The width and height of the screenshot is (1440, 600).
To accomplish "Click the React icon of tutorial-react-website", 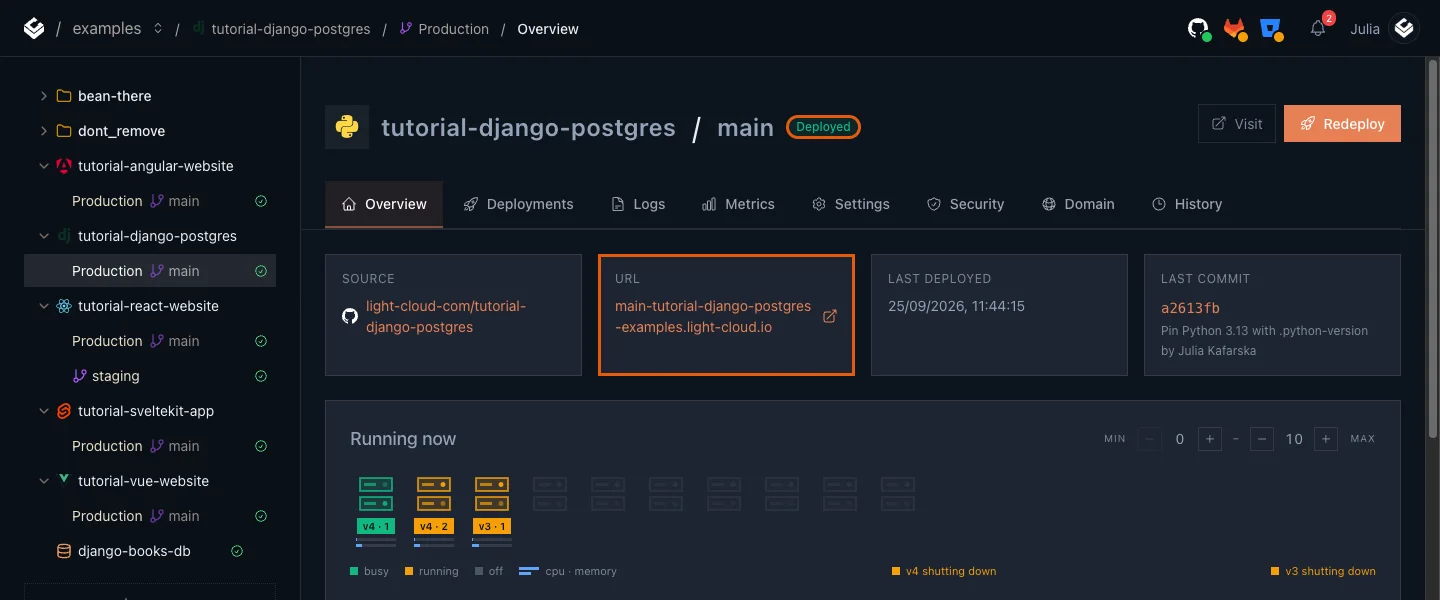I will [64, 306].
